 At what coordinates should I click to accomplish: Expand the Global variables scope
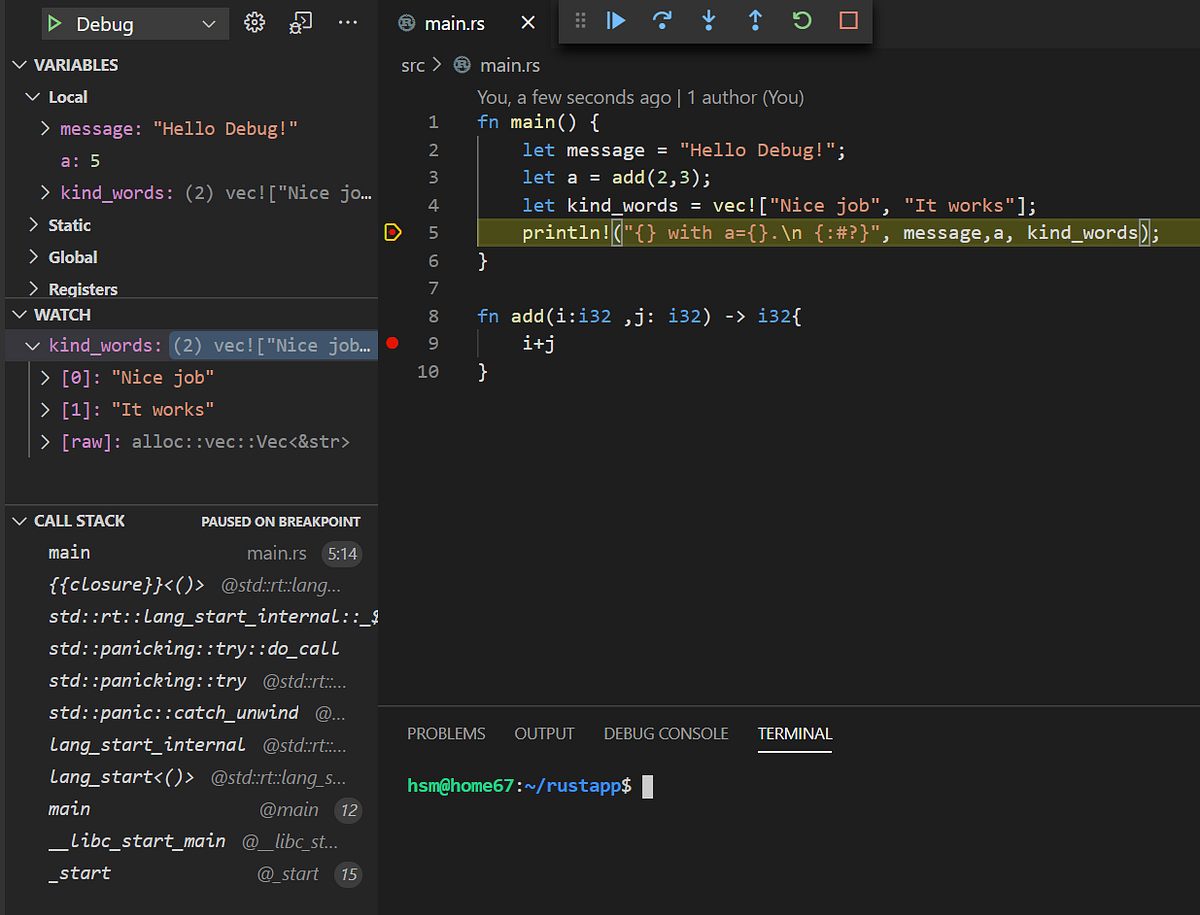(72, 257)
